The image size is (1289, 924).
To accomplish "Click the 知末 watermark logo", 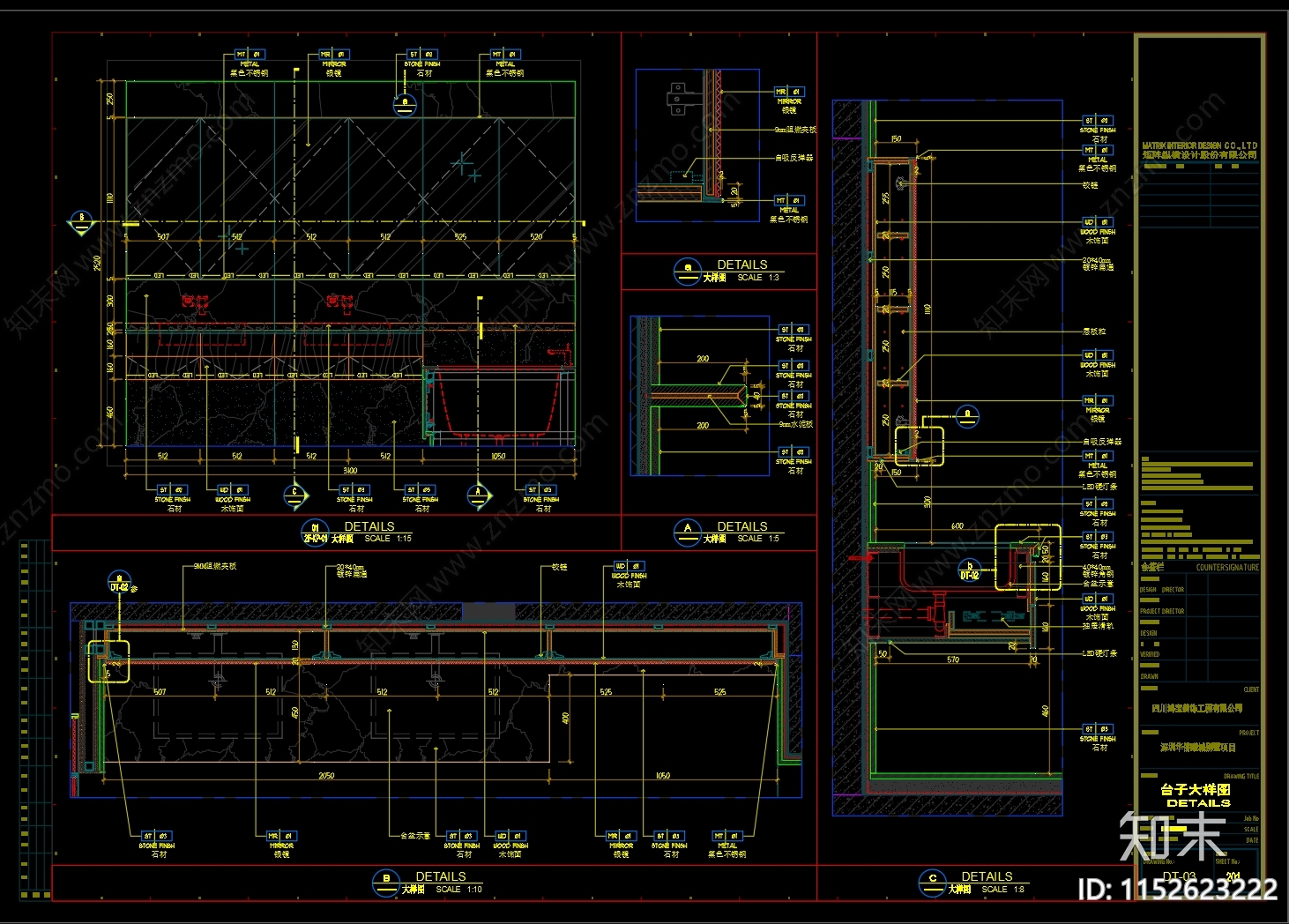I will point(1172,836).
